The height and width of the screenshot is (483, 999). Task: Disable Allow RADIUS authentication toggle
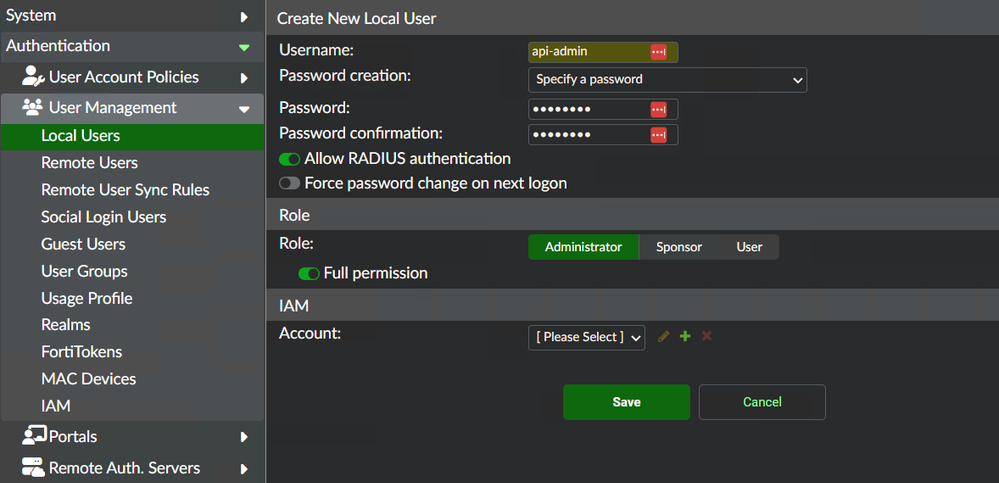point(290,159)
